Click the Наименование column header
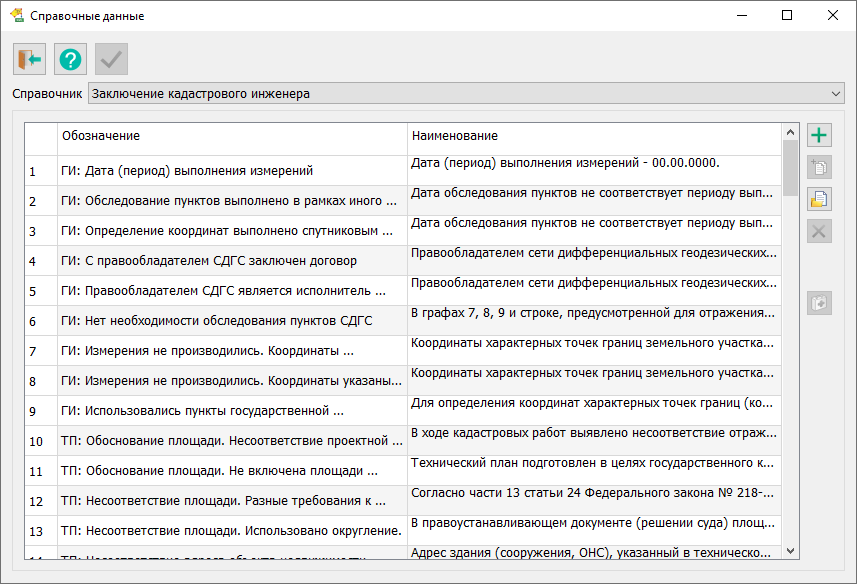 (593, 136)
